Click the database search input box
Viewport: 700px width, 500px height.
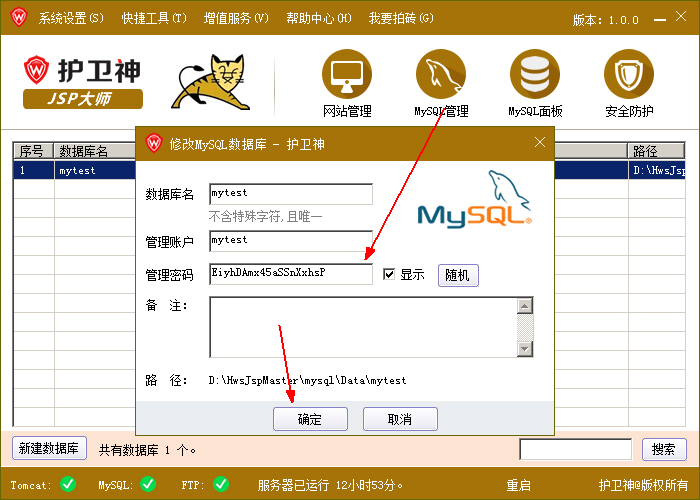575,449
